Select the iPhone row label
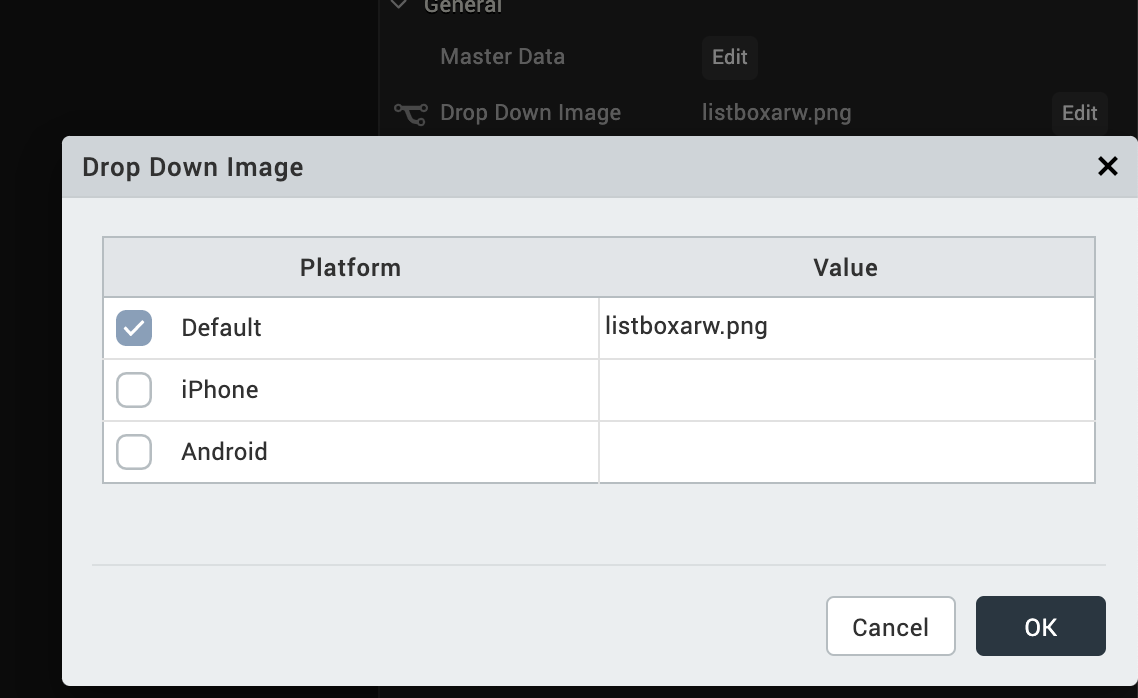 coord(220,390)
